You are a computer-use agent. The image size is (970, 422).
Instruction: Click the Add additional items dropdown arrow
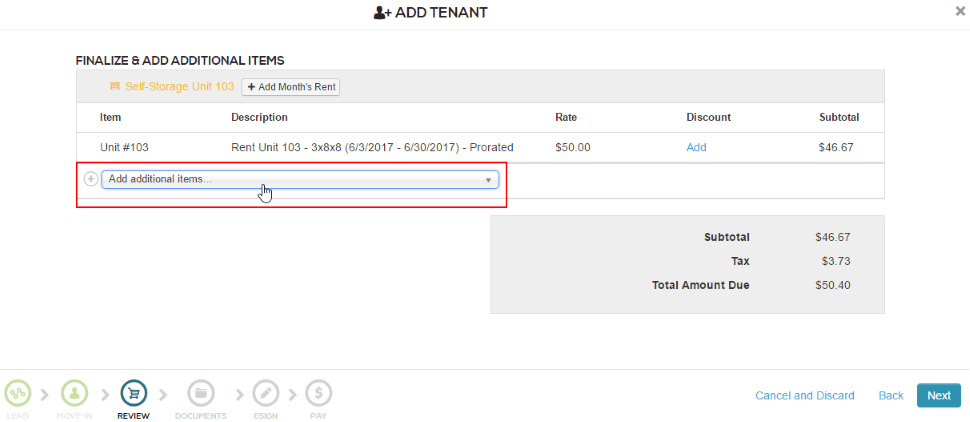[x=489, y=180]
